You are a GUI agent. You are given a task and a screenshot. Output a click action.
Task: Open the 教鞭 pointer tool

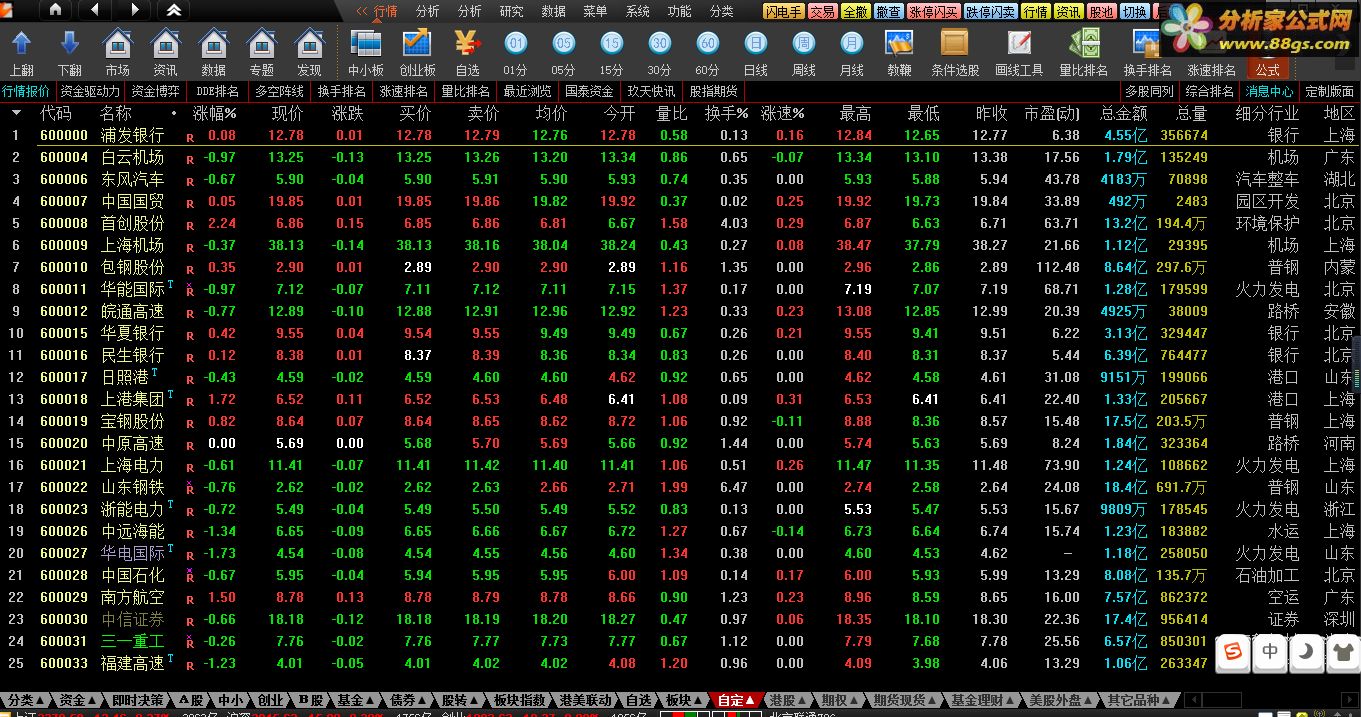899,44
